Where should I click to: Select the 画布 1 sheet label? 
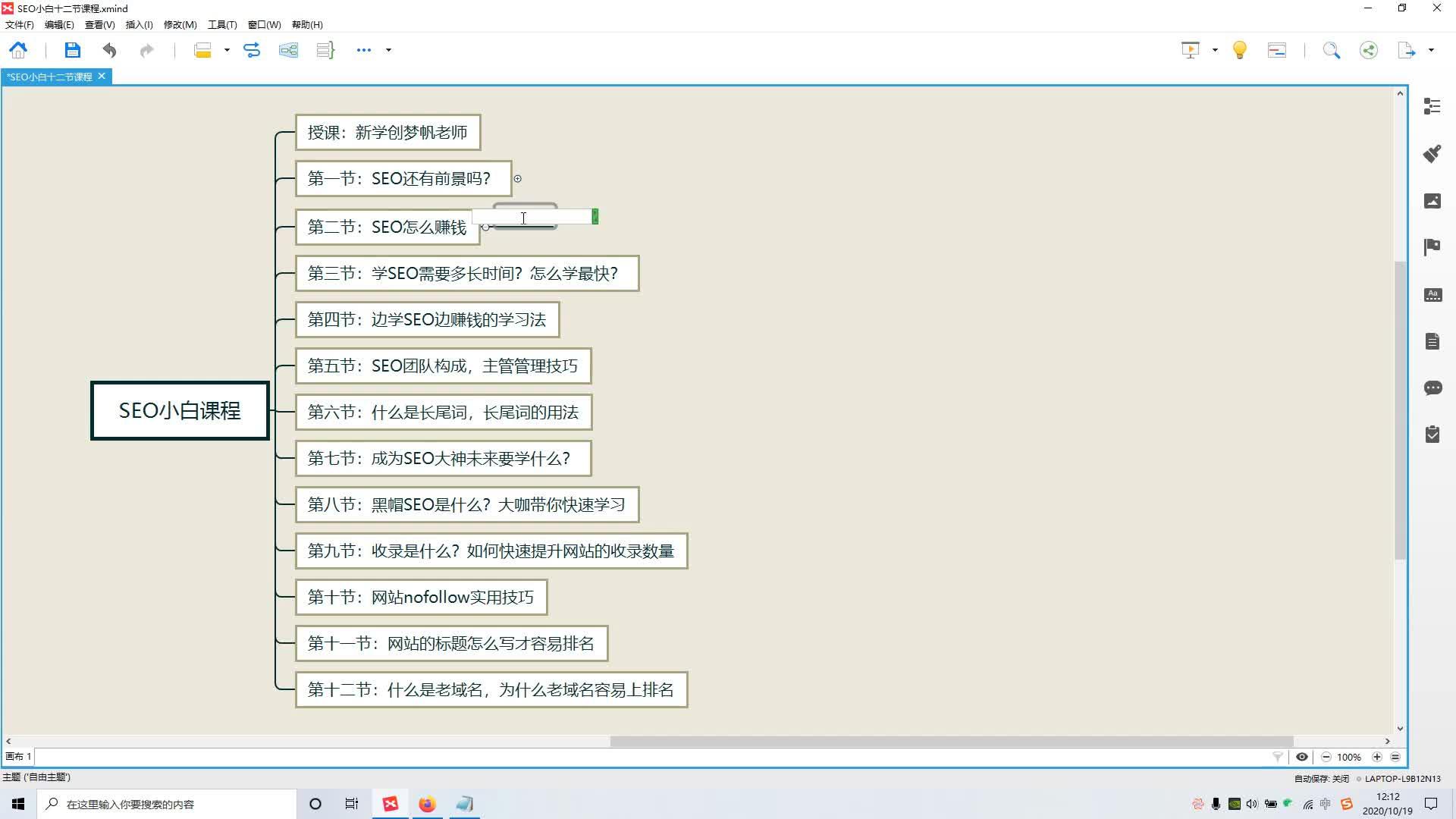18,757
